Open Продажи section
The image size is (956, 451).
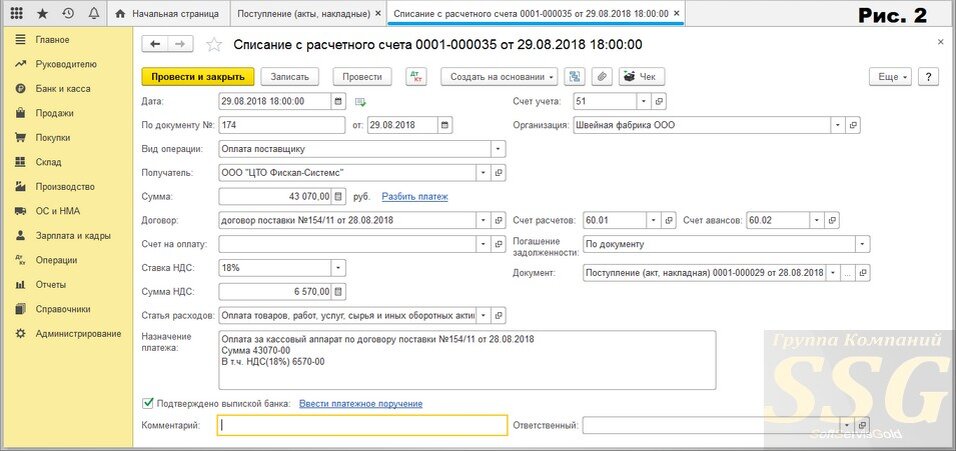click(x=54, y=113)
